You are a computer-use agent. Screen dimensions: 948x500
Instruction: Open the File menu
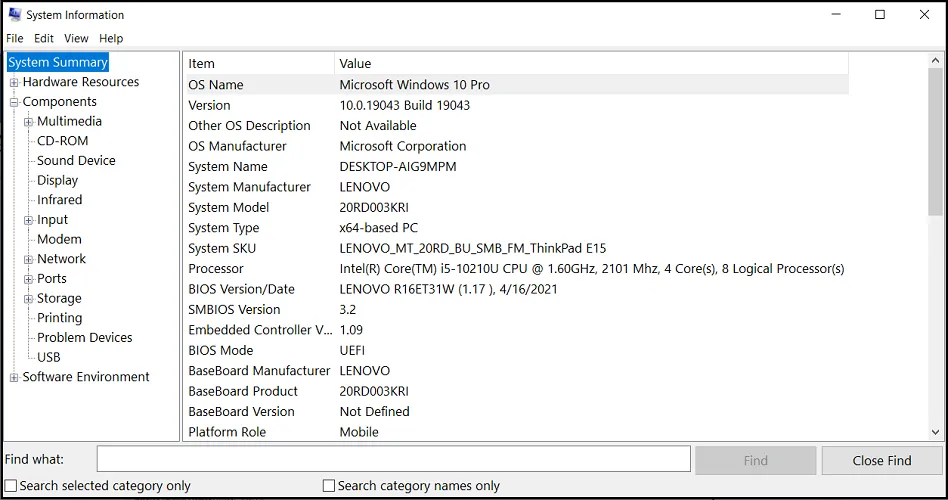coord(14,38)
